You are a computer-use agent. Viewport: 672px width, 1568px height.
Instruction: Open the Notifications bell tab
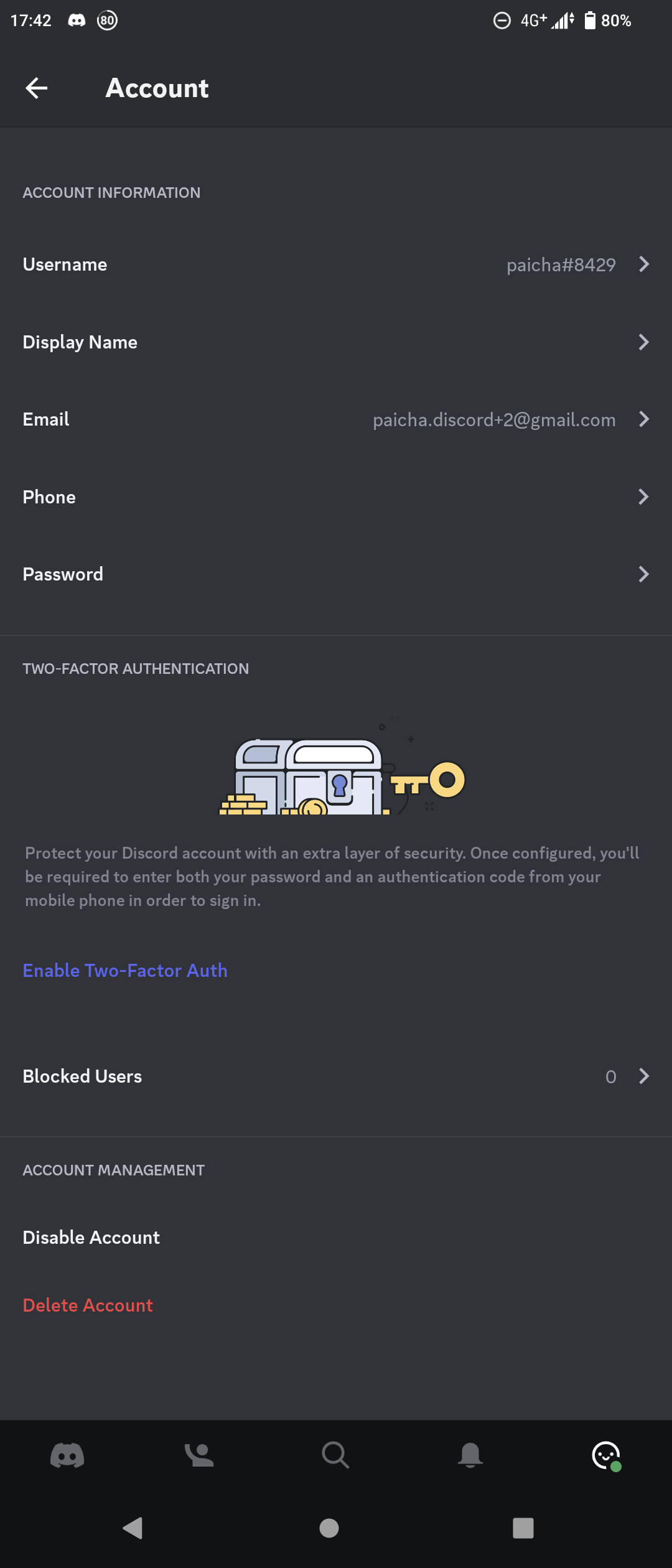470,1455
